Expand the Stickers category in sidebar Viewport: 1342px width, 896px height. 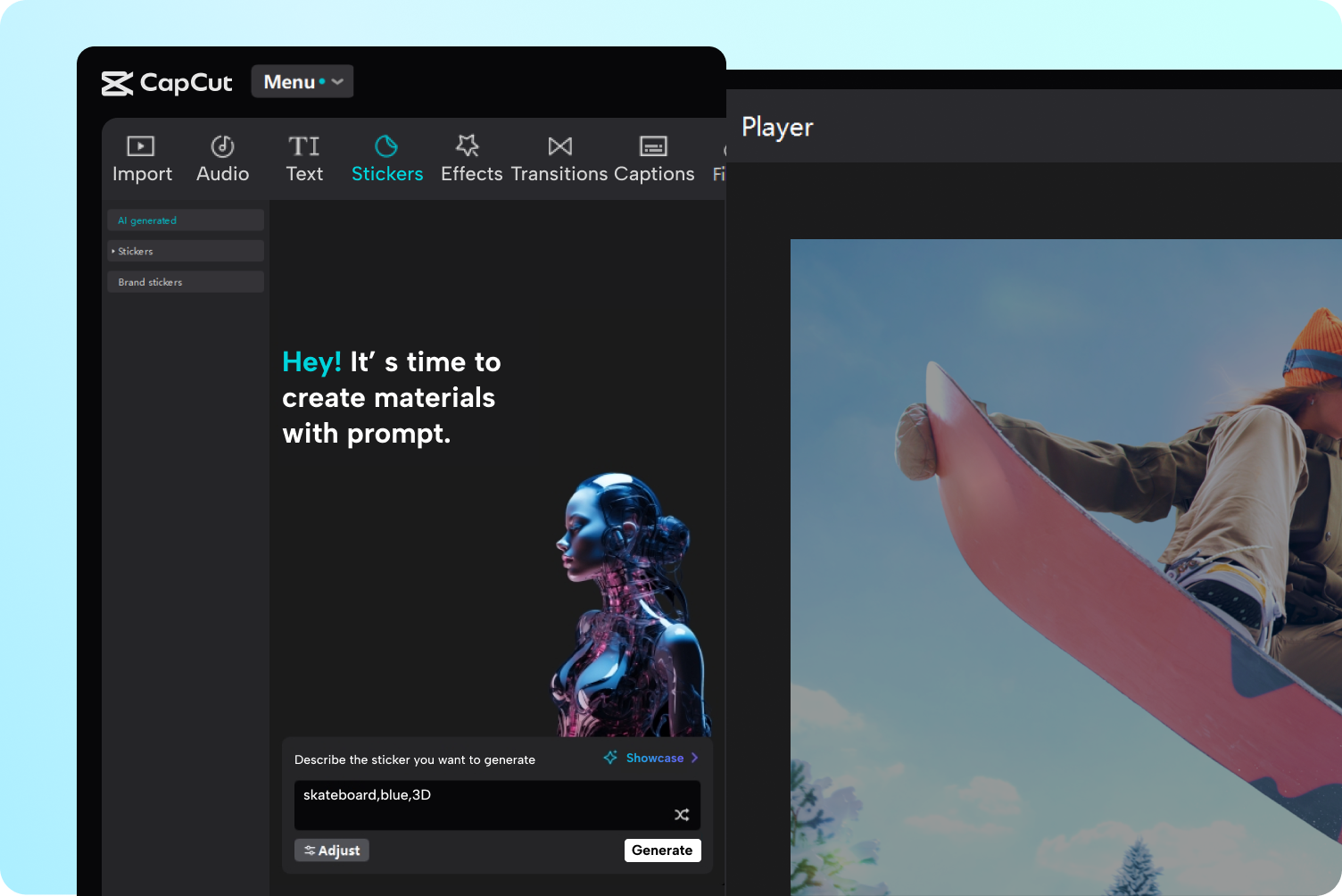(x=186, y=252)
